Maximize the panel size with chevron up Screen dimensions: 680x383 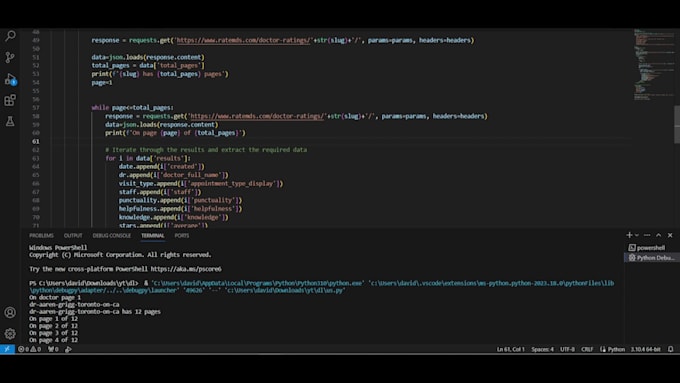point(659,235)
